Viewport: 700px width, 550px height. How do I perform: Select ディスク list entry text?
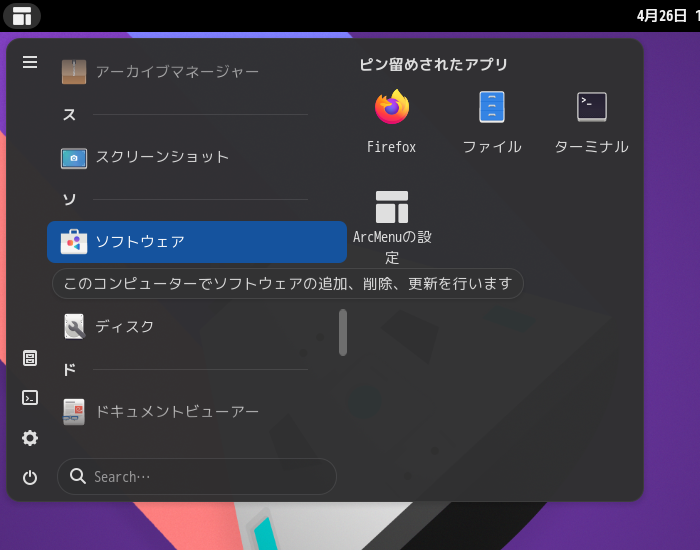click(x=125, y=326)
